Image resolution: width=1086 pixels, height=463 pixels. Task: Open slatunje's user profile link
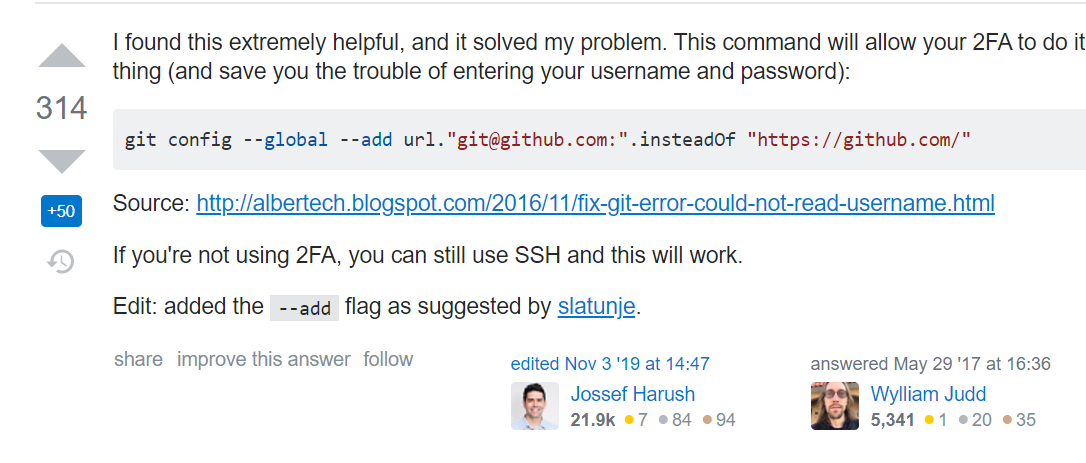coord(596,306)
